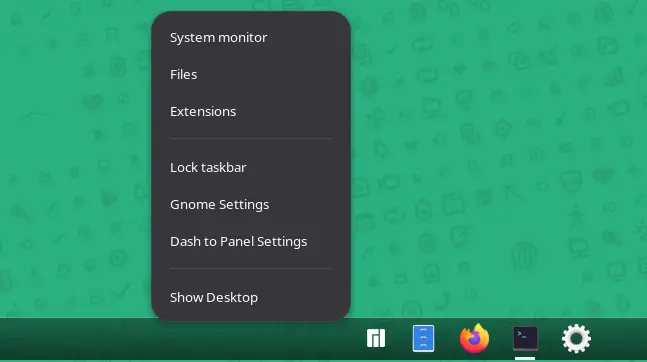The width and height of the screenshot is (647, 362).
Task: Click empty taskbar area left of the menu
Action: pos(74,339)
